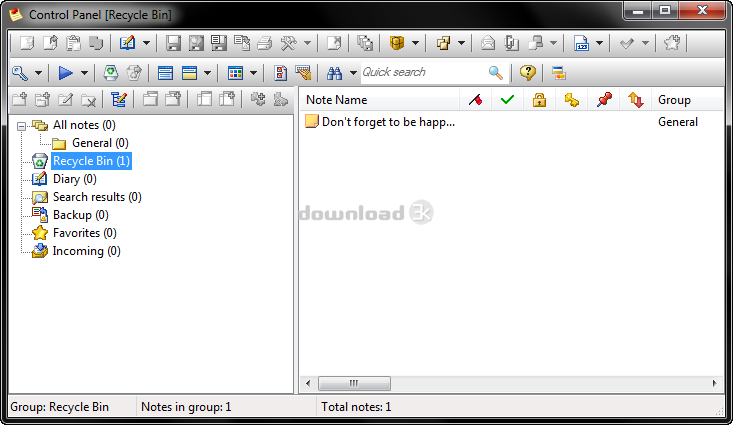Open the dropdown arrow beside the gold cube

click(415, 43)
